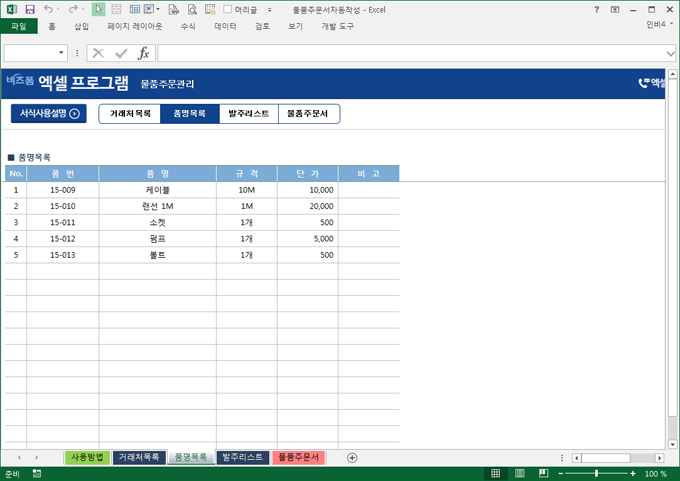The image size is (680, 481).
Task: Click the page with pencil icon
Action: pos(173,9)
